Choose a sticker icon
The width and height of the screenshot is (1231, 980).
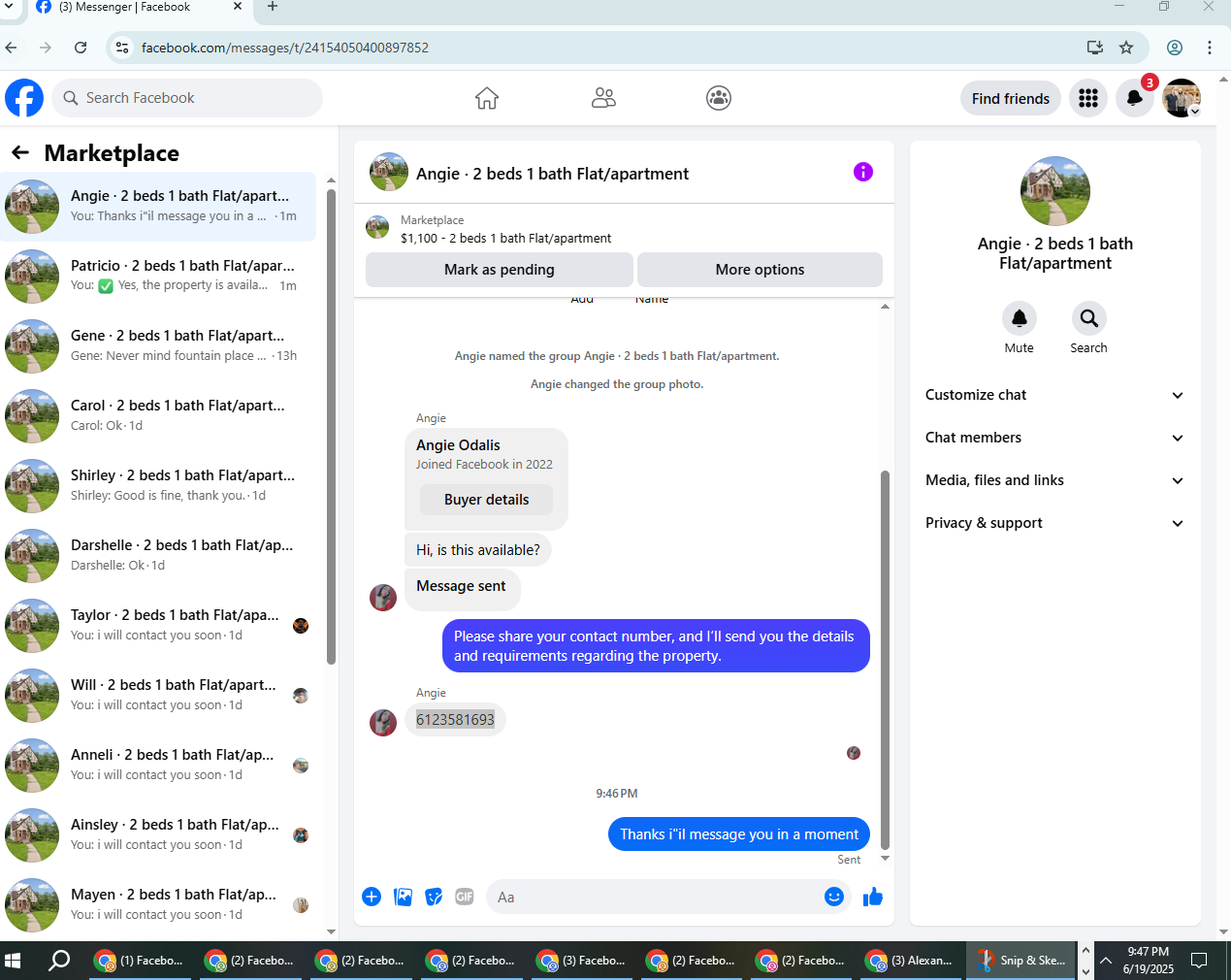tap(435, 897)
